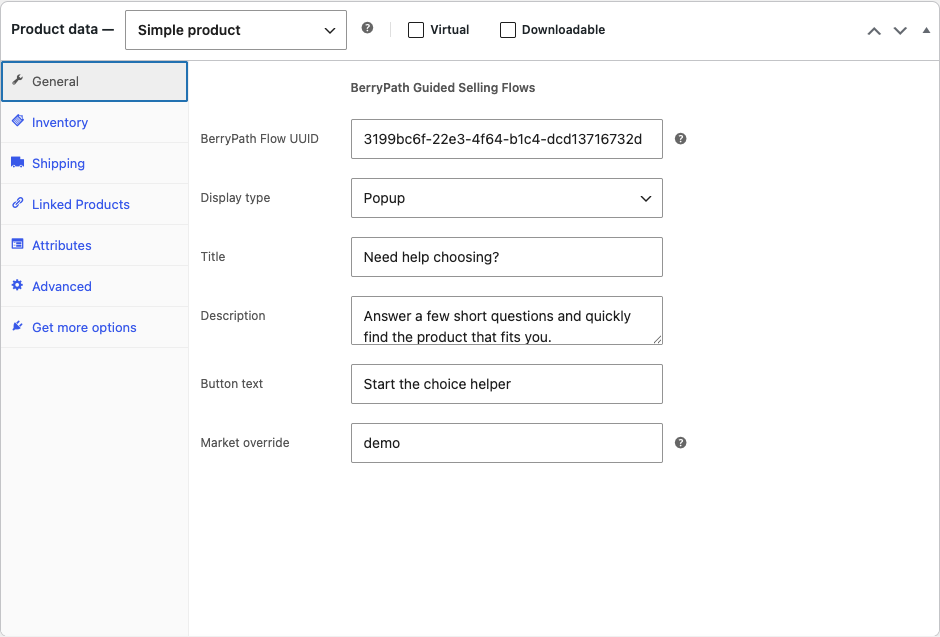Click the BerryPath Flow UUID label

coord(260,138)
